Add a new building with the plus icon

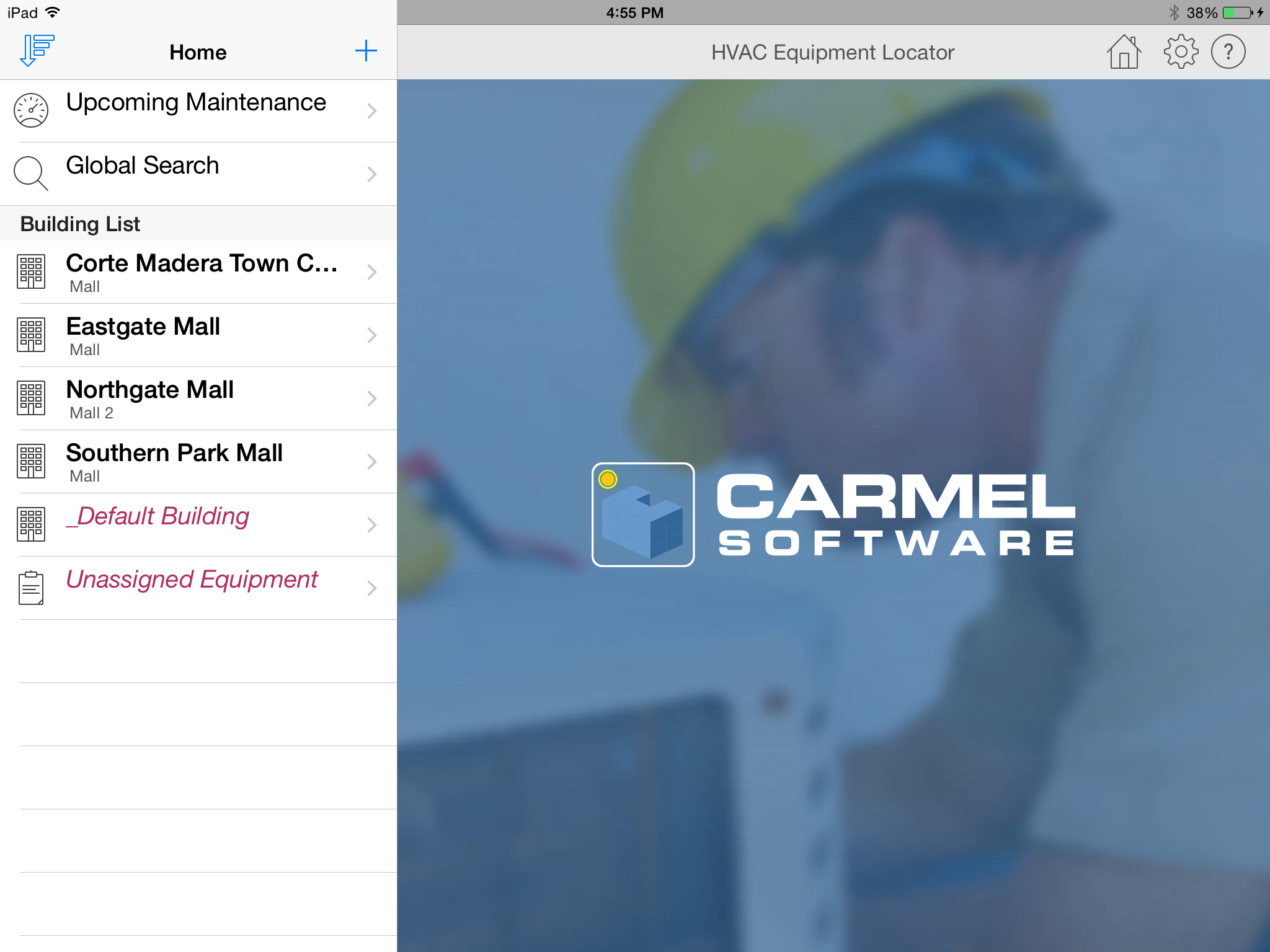366,51
